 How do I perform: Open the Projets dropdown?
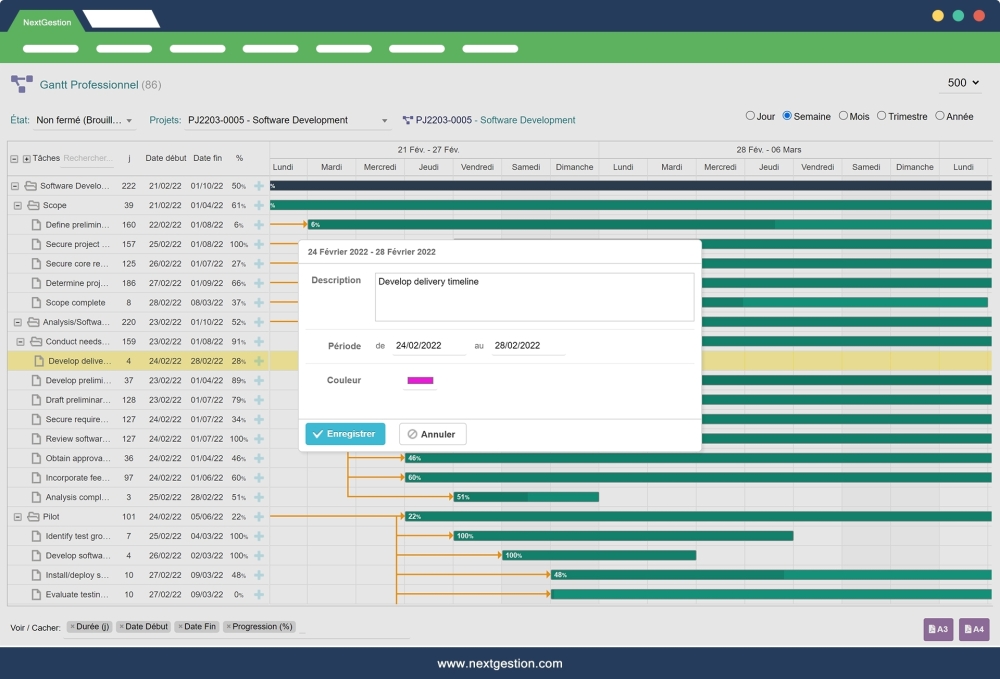click(x=385, y=119)
